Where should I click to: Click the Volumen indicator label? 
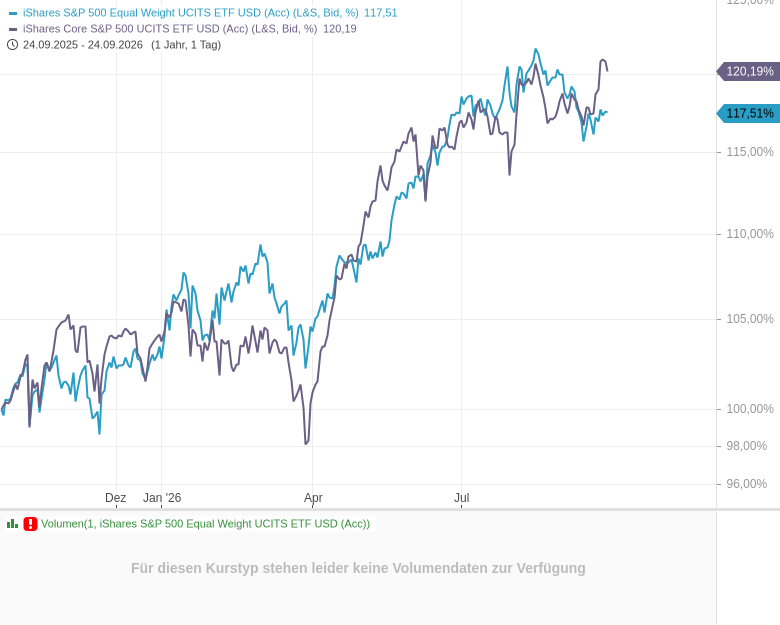(x=205, y=523)
